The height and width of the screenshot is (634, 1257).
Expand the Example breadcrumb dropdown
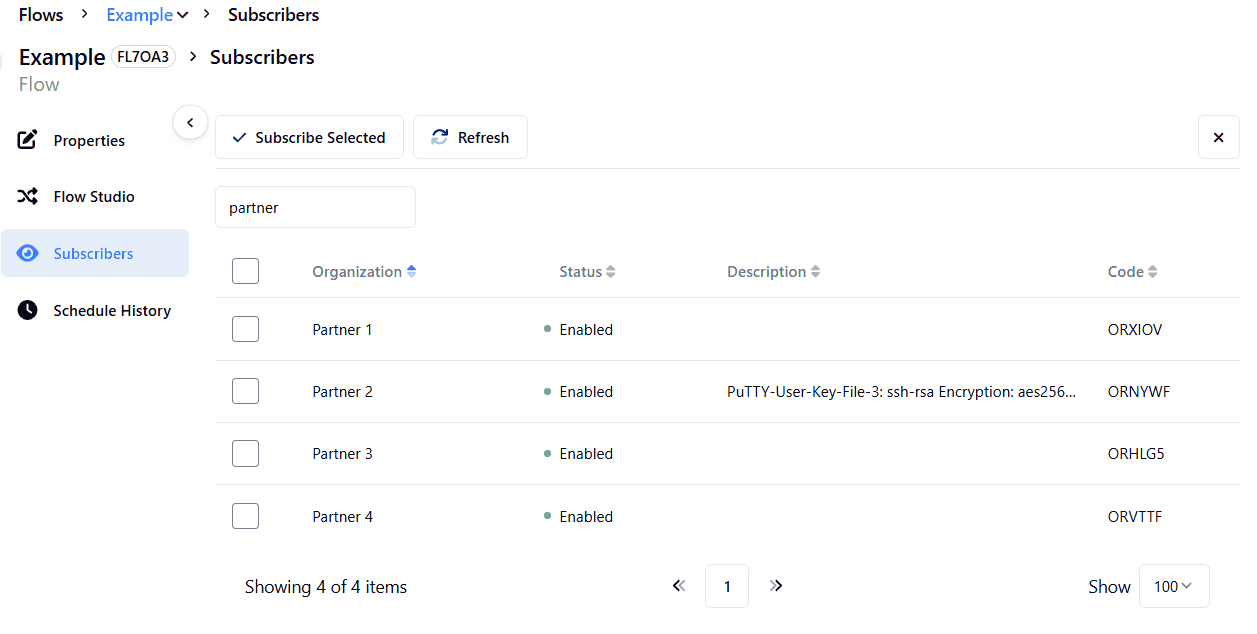point(182,15)
